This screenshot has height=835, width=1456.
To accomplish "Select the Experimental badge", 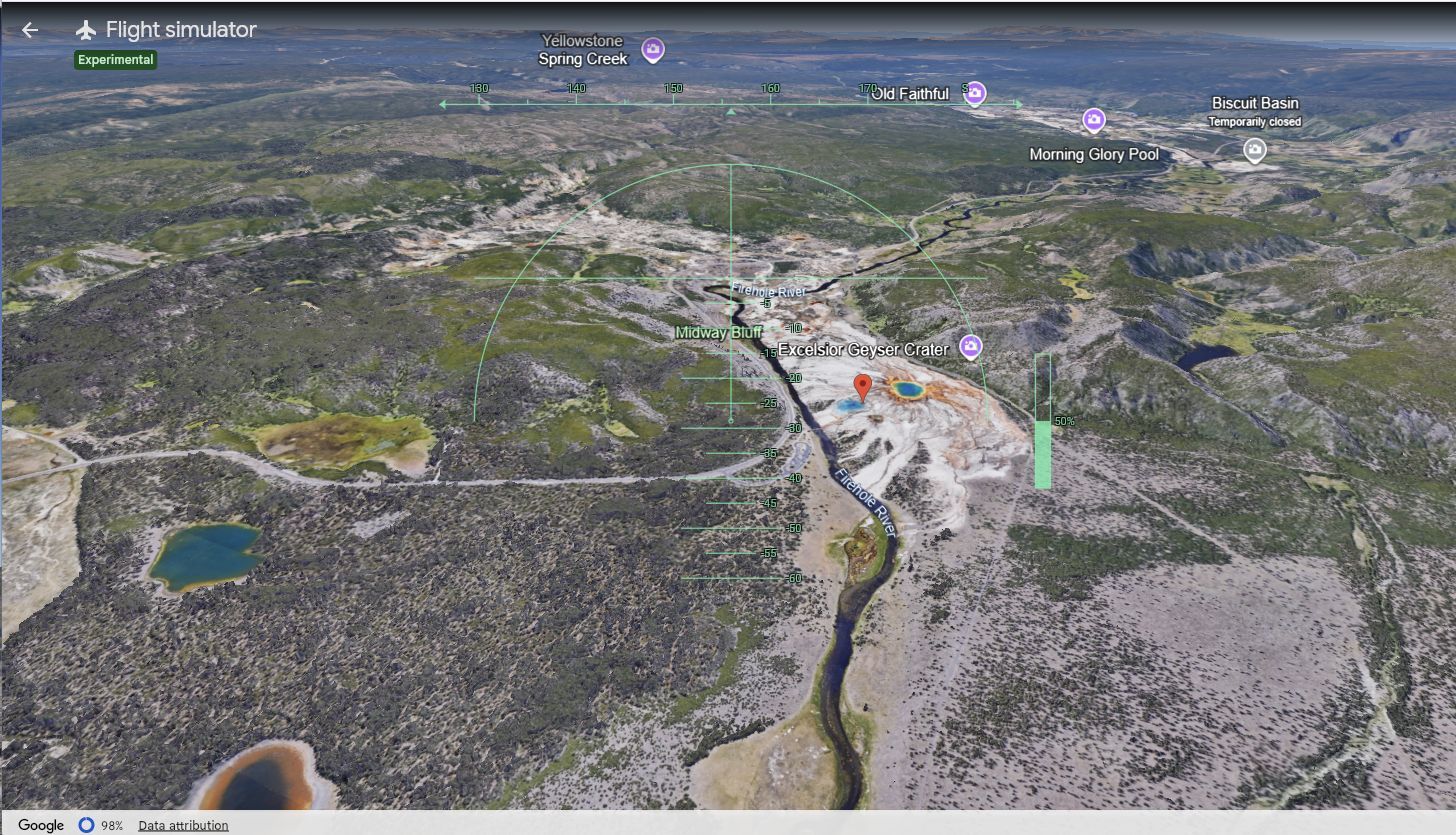I will point(116,60).
